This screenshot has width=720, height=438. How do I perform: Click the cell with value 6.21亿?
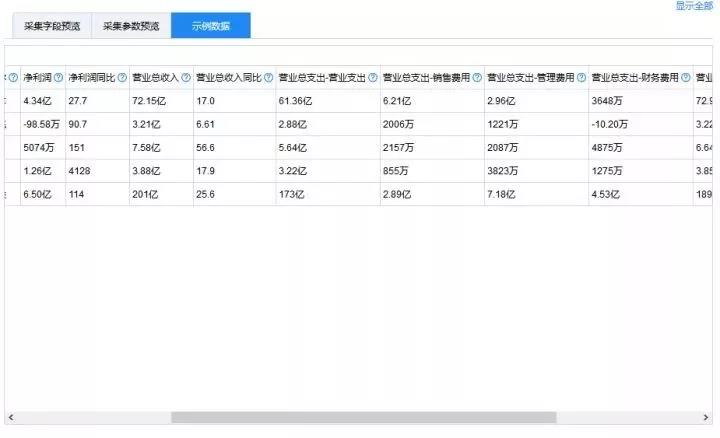(x=432, y=101)
